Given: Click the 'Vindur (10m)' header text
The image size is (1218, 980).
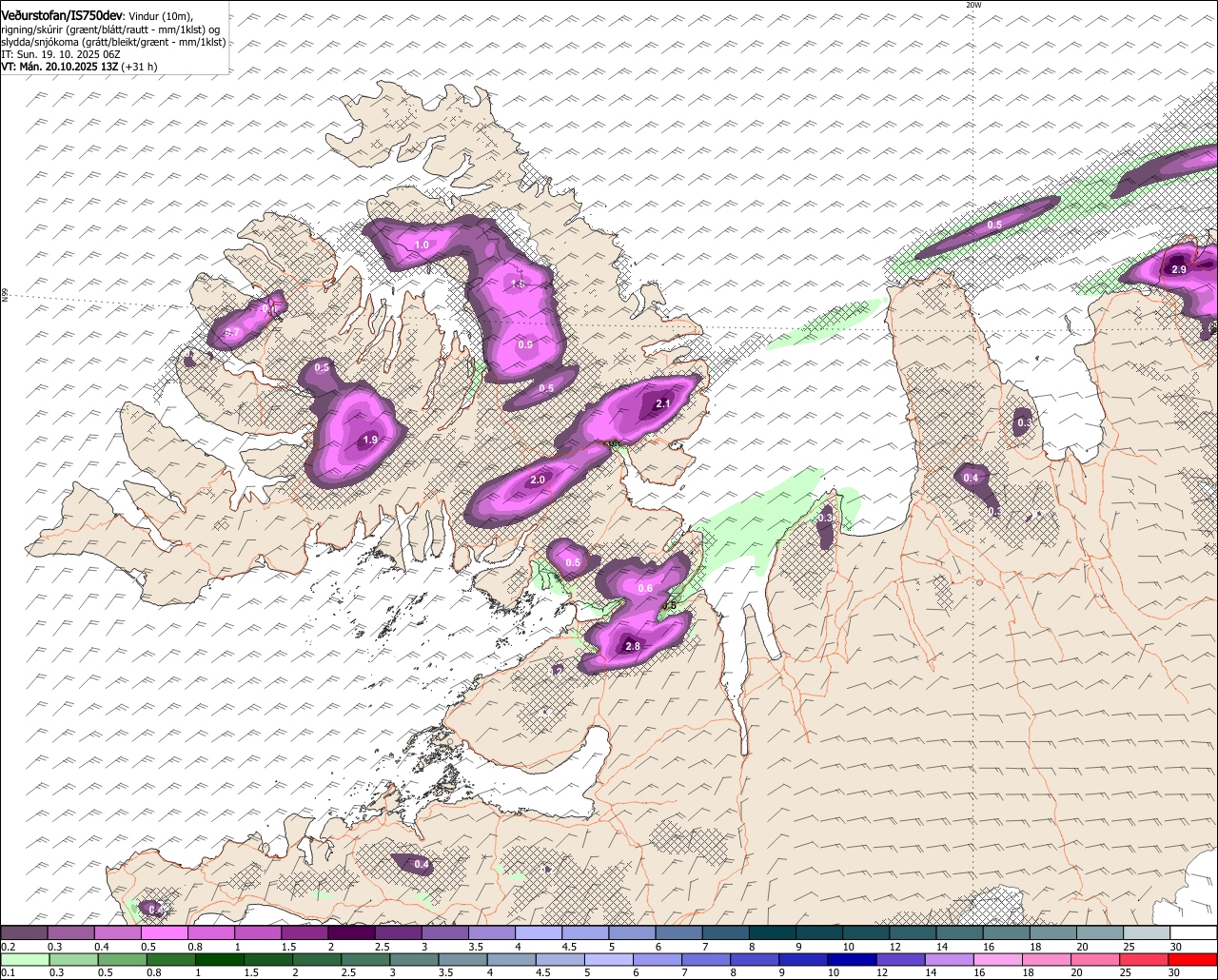Looking at the screenshot, I should pos(159,17).
